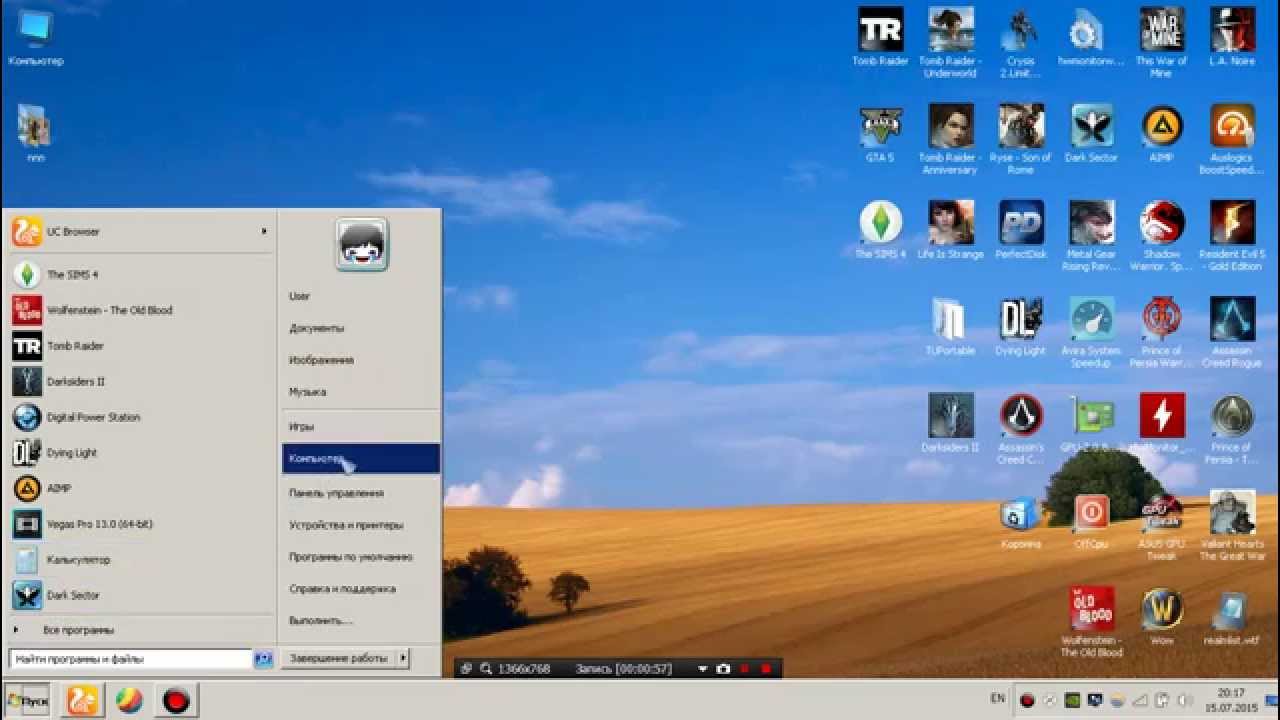
Task: Click the magnifier icon in recorder bar
Action: pos(486,669)
